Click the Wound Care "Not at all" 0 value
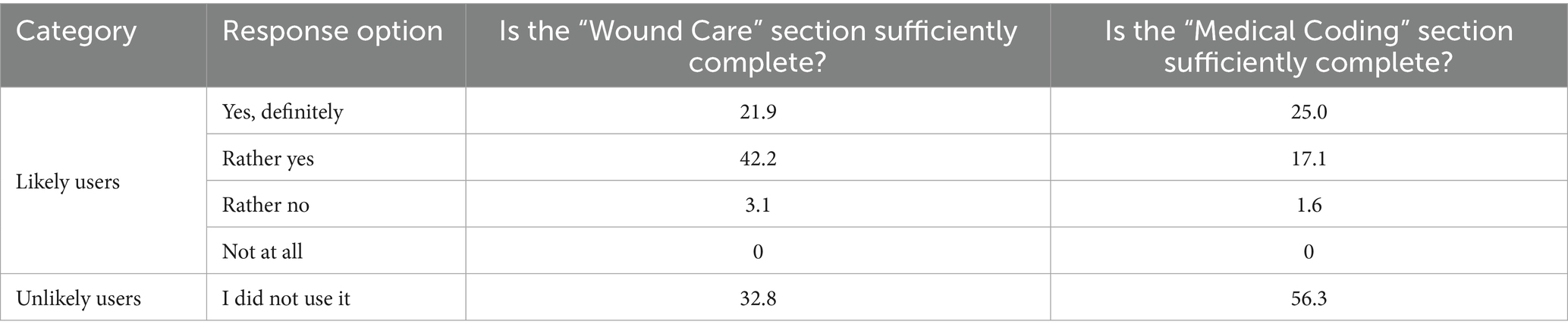This screenshot has width=1568, height=334. coord(757,251)
